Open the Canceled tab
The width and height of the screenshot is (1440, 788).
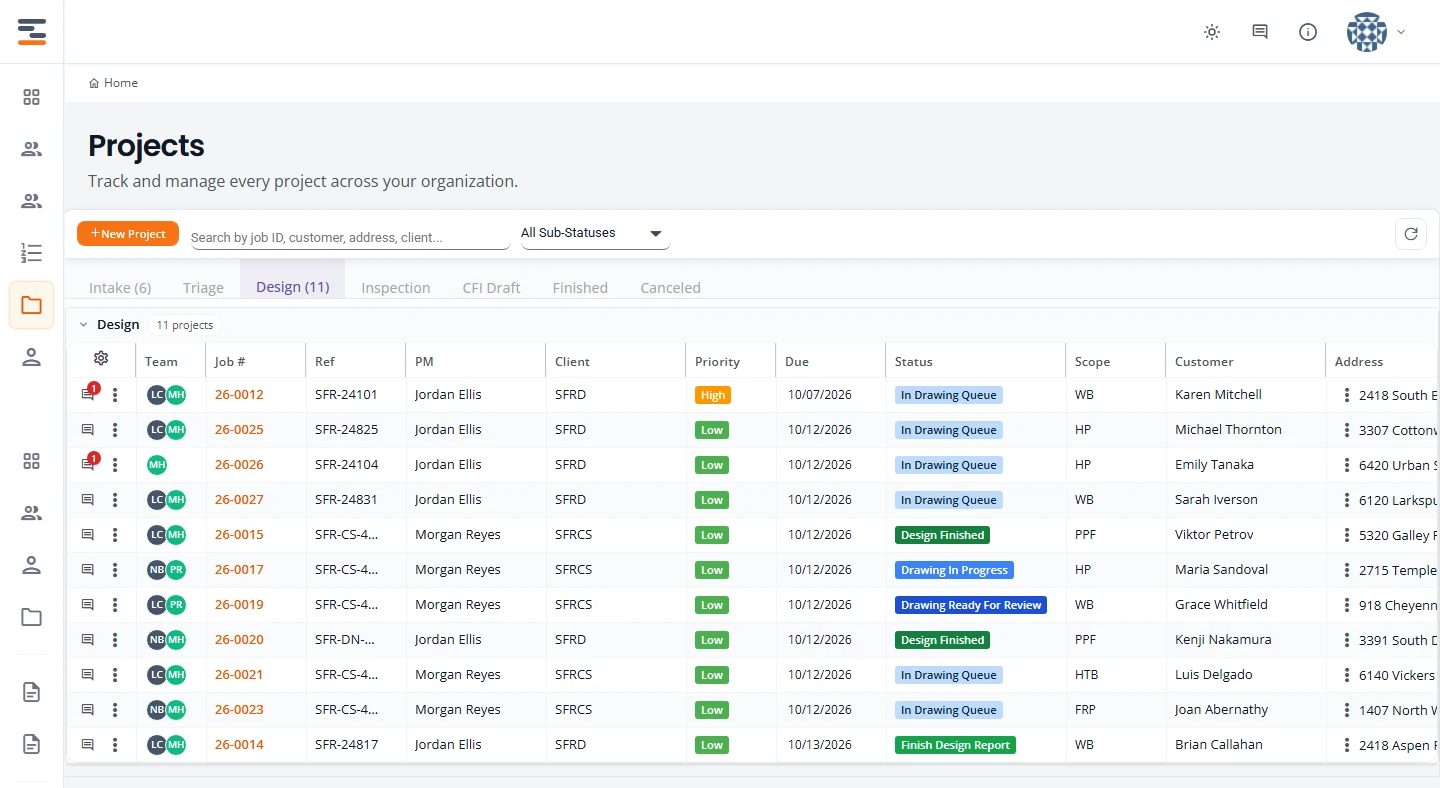[670, 288]
